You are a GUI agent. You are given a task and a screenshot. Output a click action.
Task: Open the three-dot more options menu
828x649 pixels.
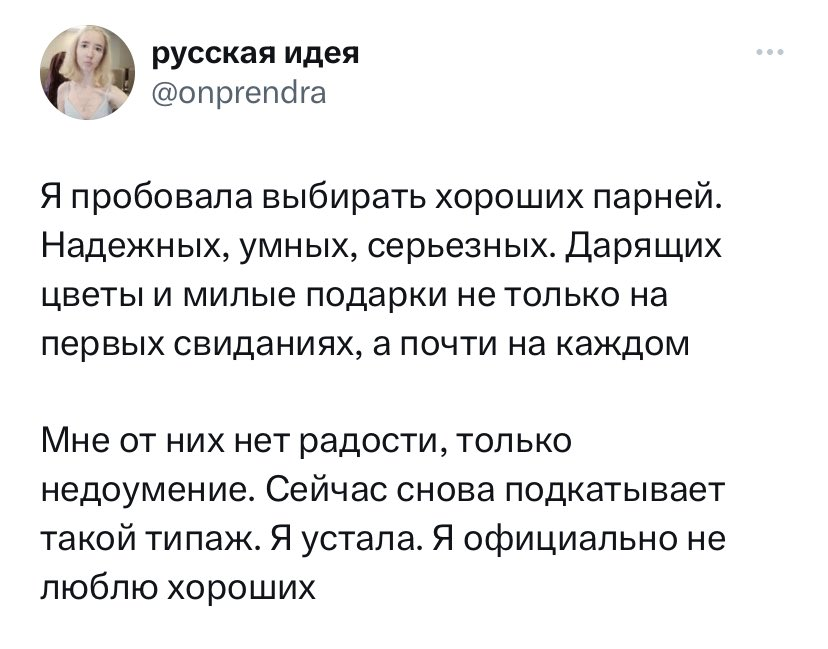point(769,52)
